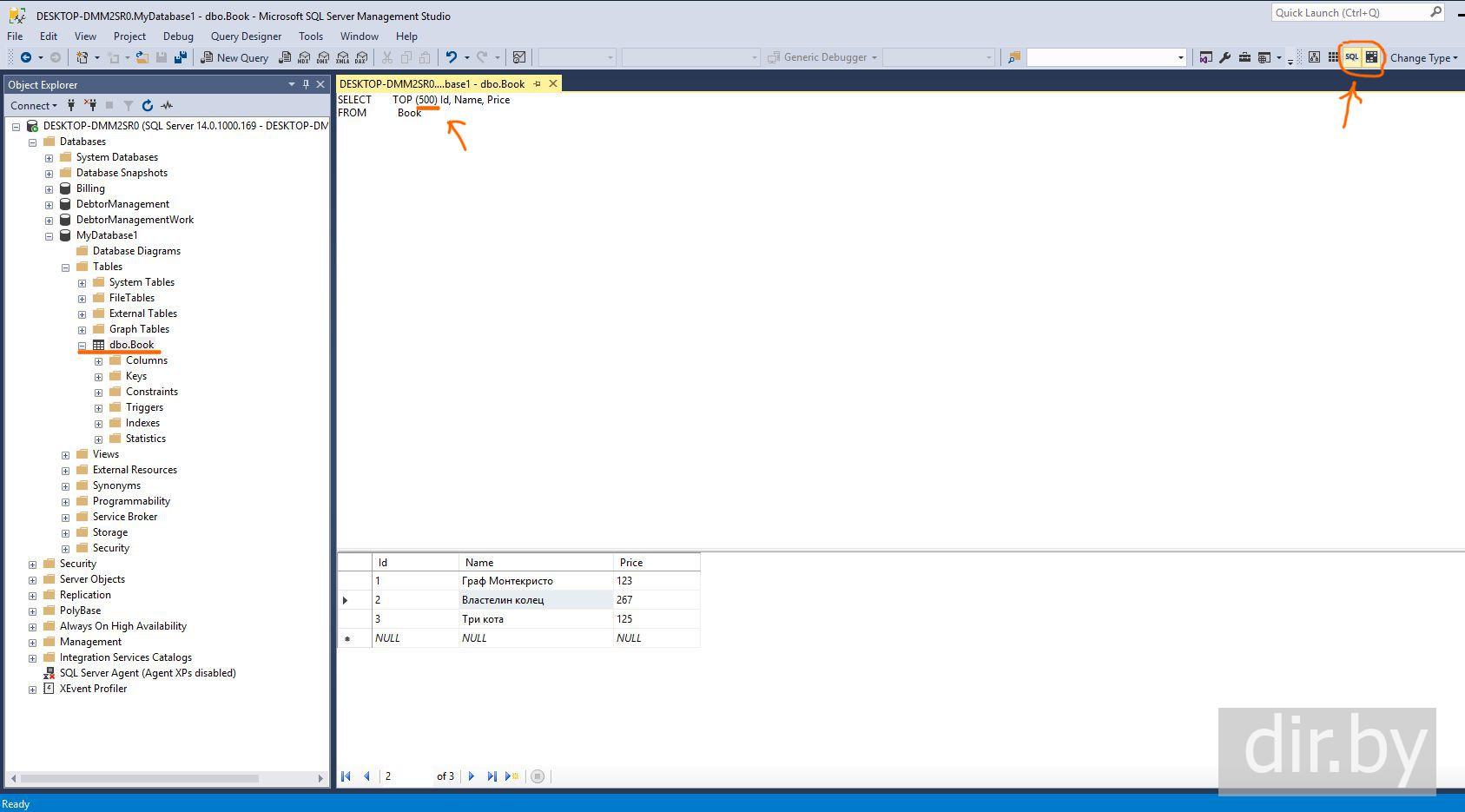This screenshot has height=812, width=1465.
Task: Open the Toolbox briefcase icon
Action: coord(1244,57)
